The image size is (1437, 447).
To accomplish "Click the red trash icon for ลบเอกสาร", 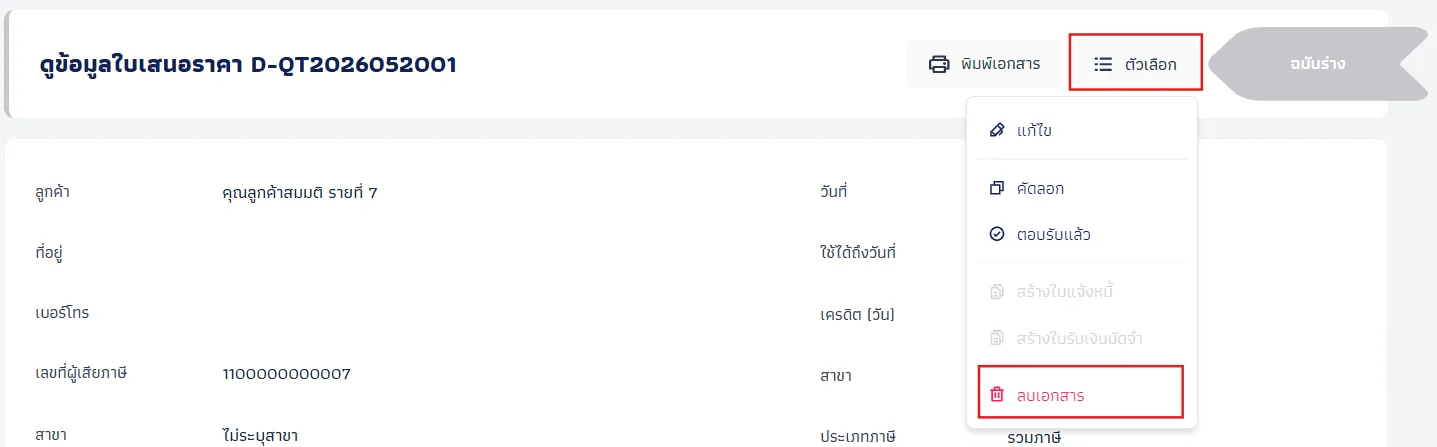I will click(x=996, y=395).
